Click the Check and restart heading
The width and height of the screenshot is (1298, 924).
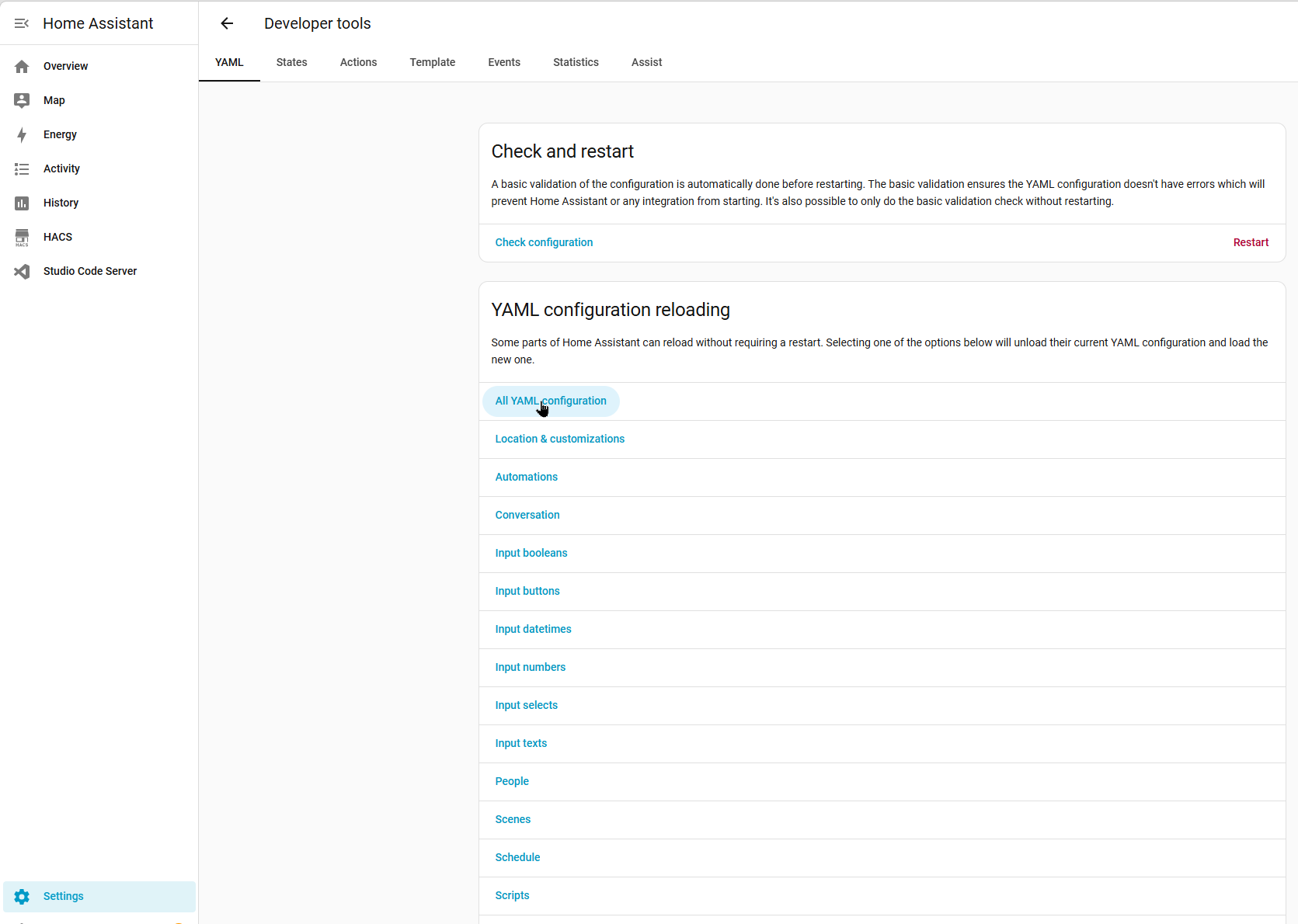pyautogui.click(x=562, y=151)
